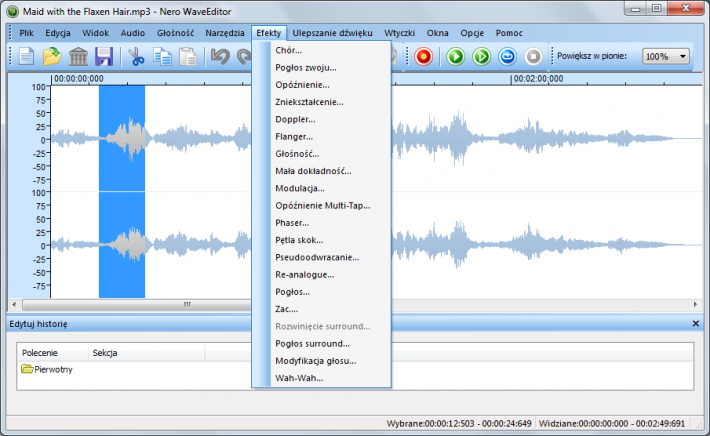Viewport: 710px width, 436px height.
Task: Toggle loop playback blue icon
Action: pyautogui.click(x=507, y=57)
